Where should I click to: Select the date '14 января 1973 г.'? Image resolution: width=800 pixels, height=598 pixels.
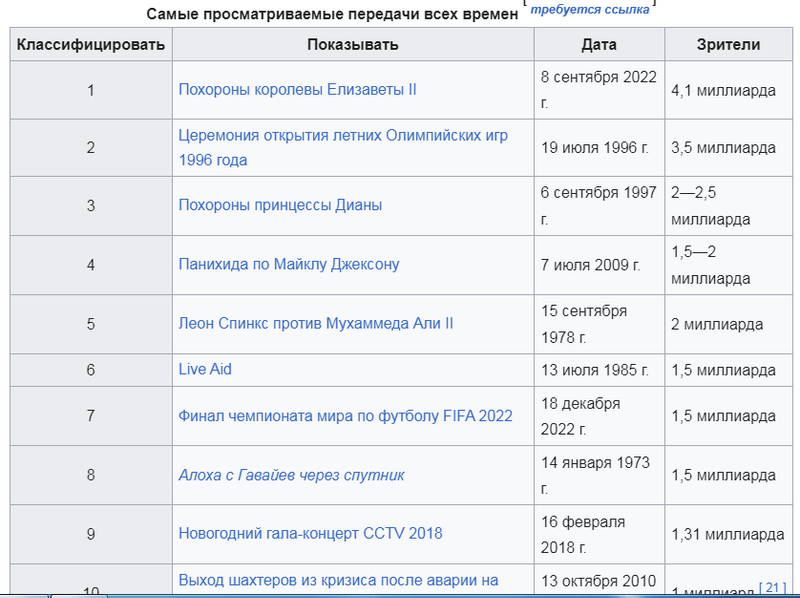point(595,475)
